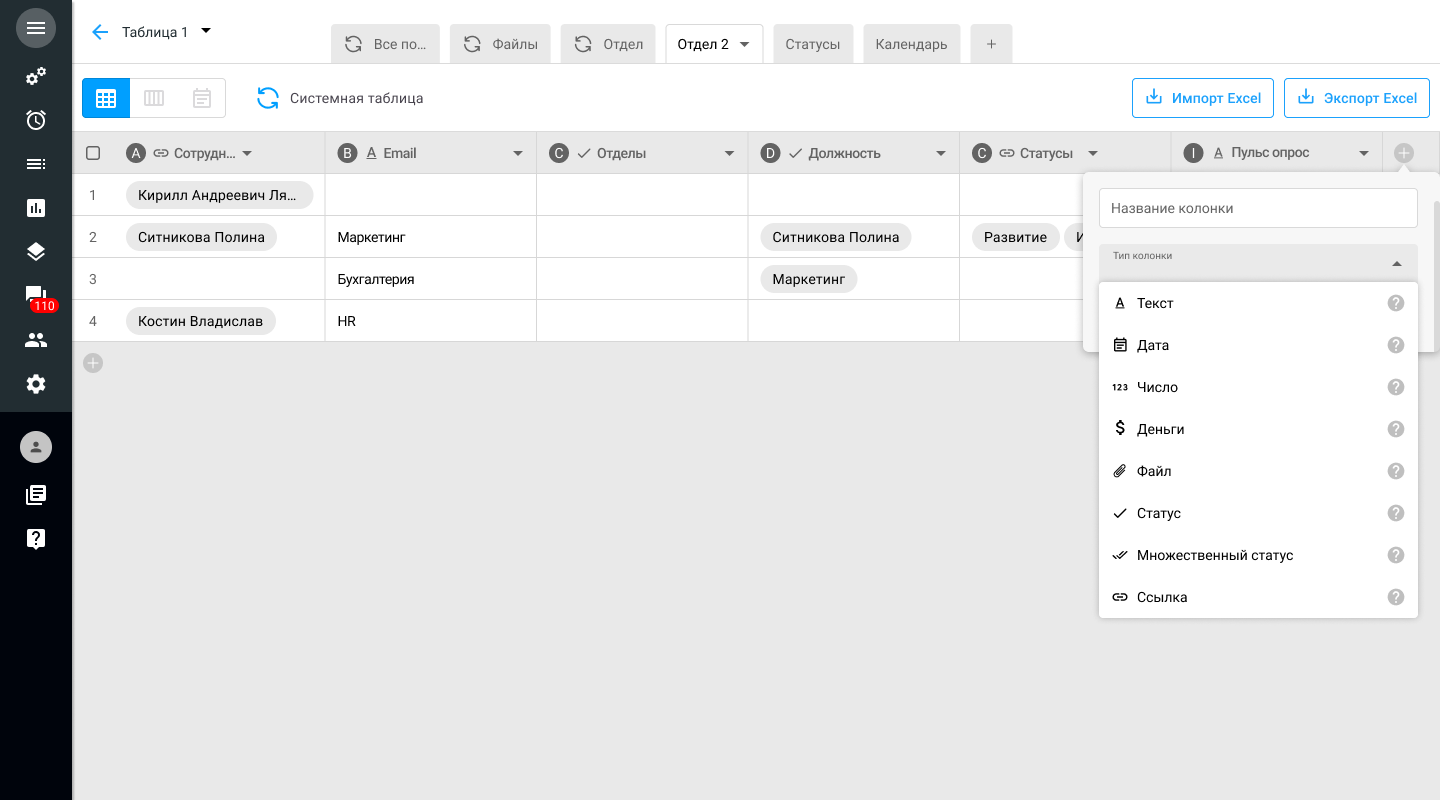Image resolution: width=1440 pixels, height=800 pixels.
Task: Open the Email column dropdown arrow
Action: [x=518, y=153]
